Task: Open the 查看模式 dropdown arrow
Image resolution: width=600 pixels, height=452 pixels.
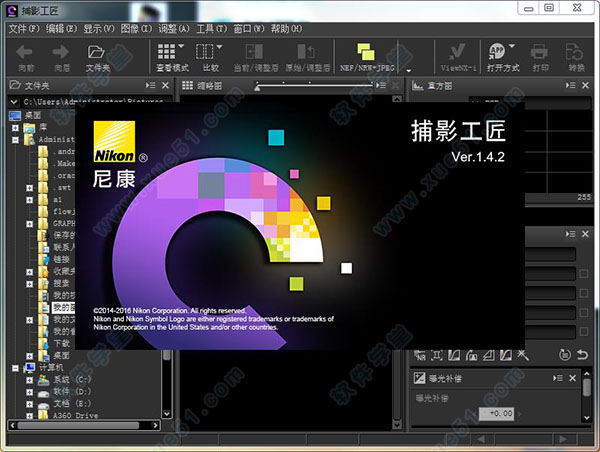Action: (181, 46)
